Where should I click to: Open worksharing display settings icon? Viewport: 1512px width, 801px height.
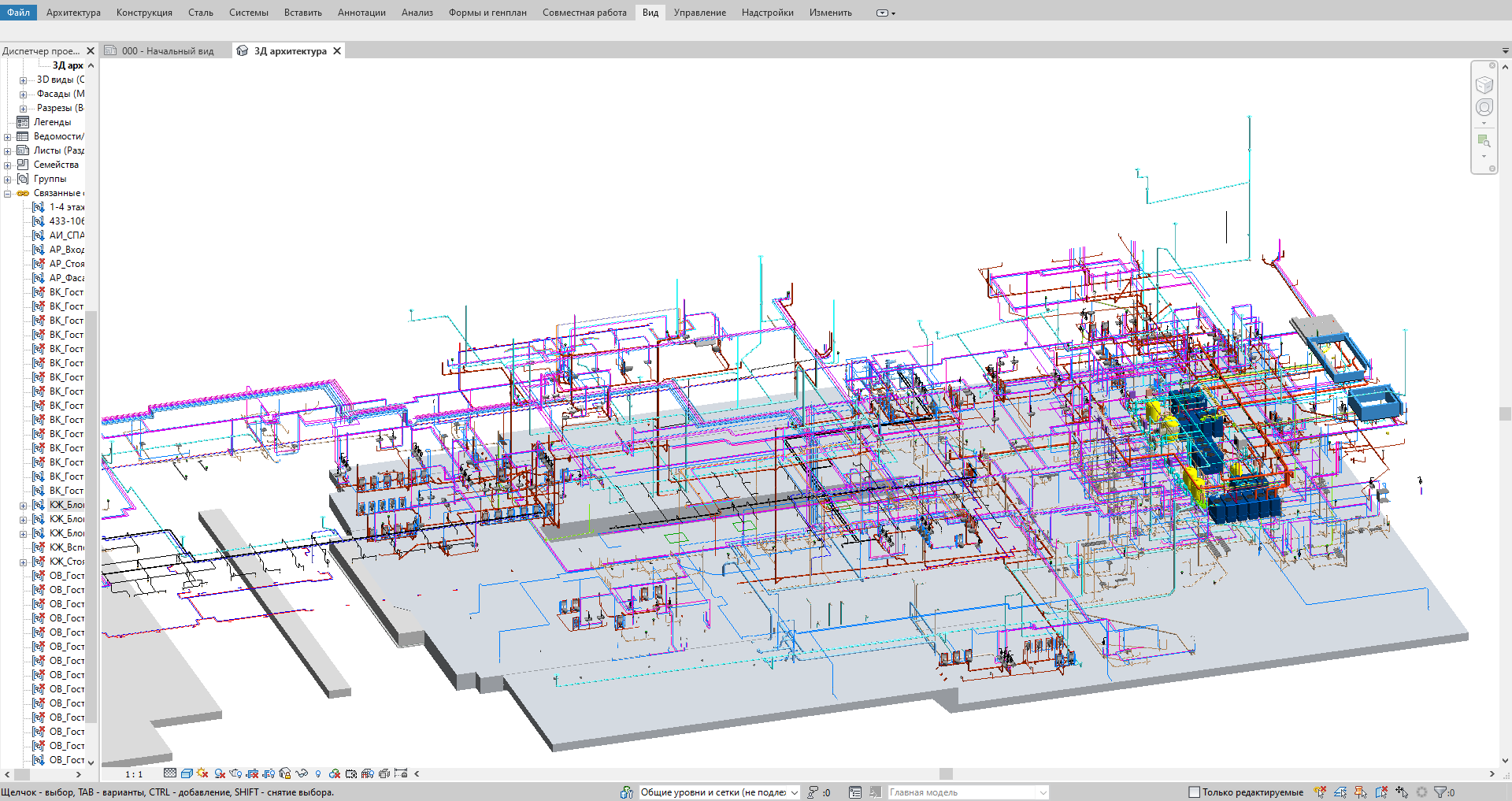point(335,773)
